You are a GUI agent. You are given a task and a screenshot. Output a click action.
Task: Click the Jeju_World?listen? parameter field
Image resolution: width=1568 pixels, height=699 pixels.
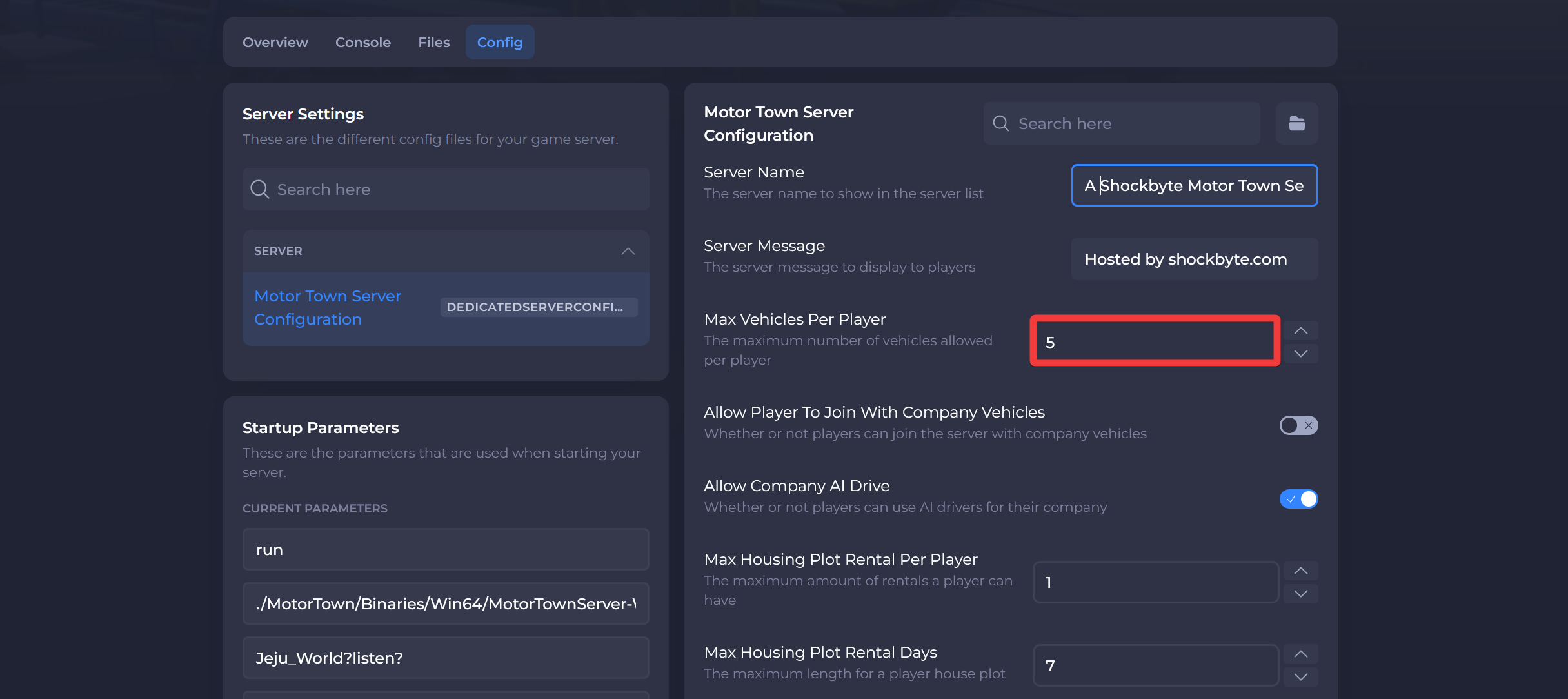446,658
